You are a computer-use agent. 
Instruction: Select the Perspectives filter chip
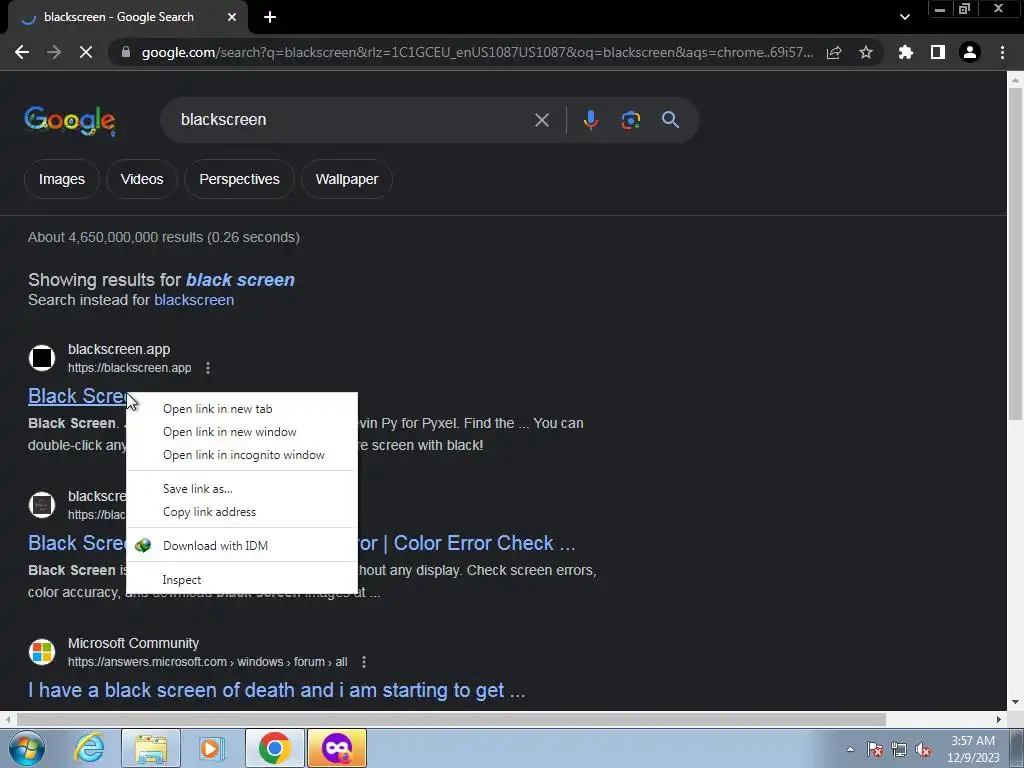(239, 179)
